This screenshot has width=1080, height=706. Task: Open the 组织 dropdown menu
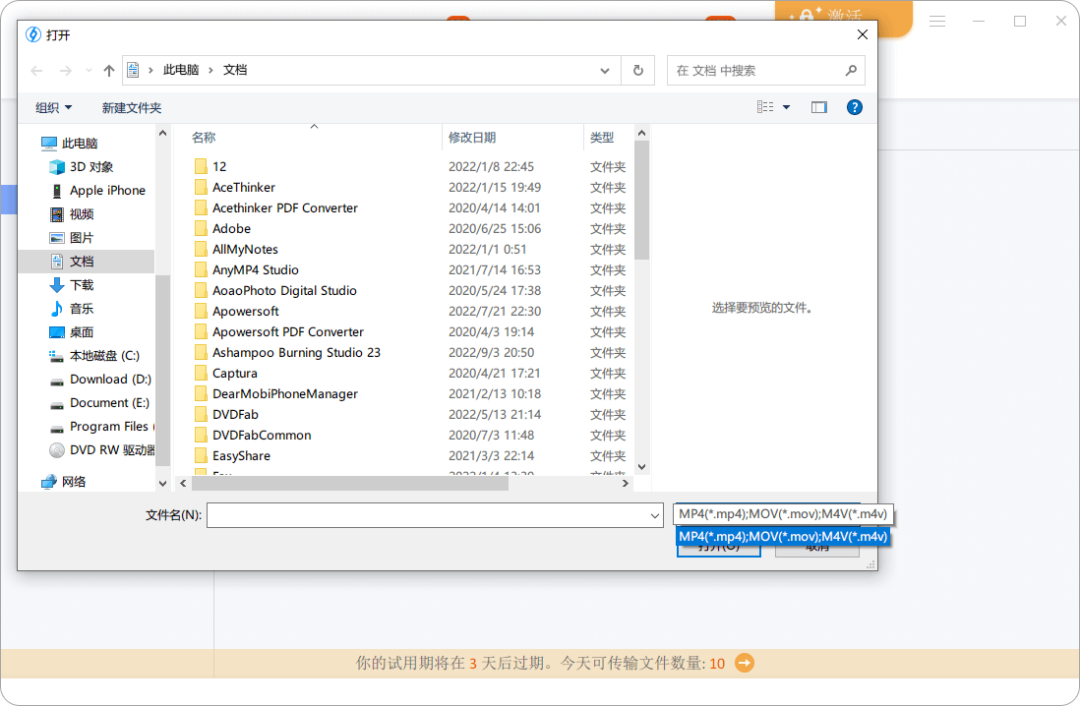pos(52,107)
